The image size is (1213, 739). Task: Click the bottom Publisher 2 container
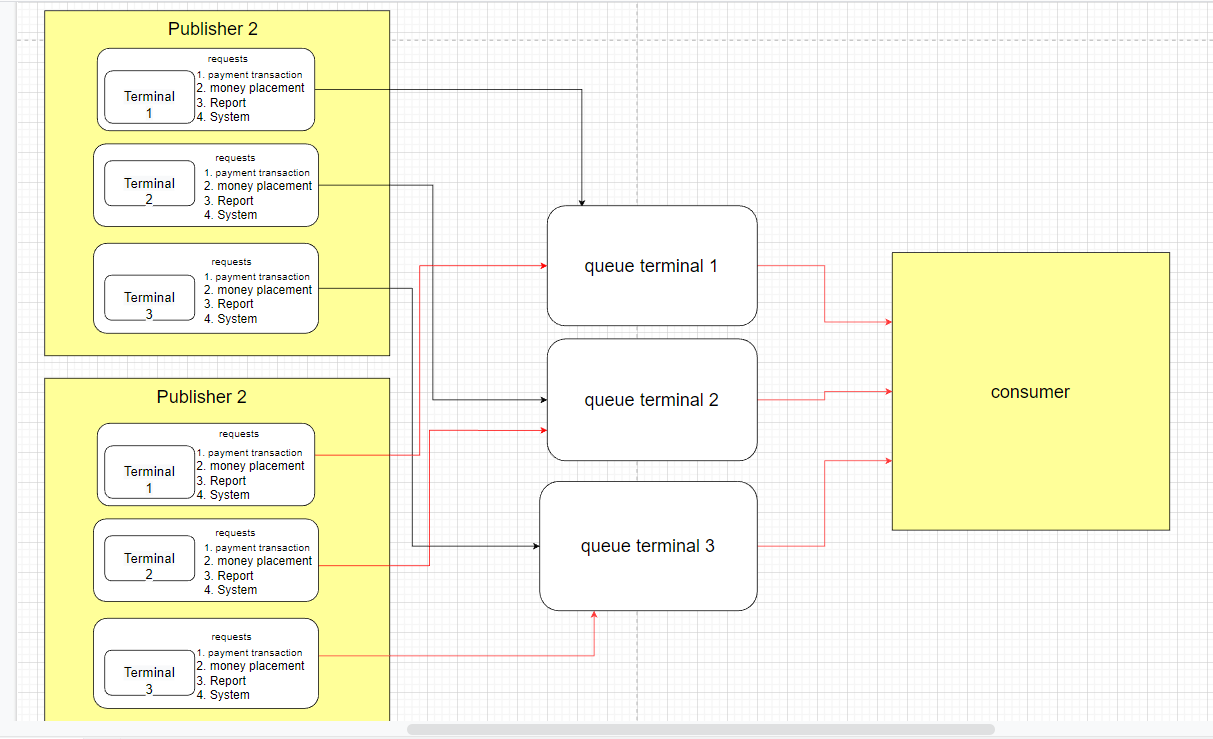click(201, 397)
